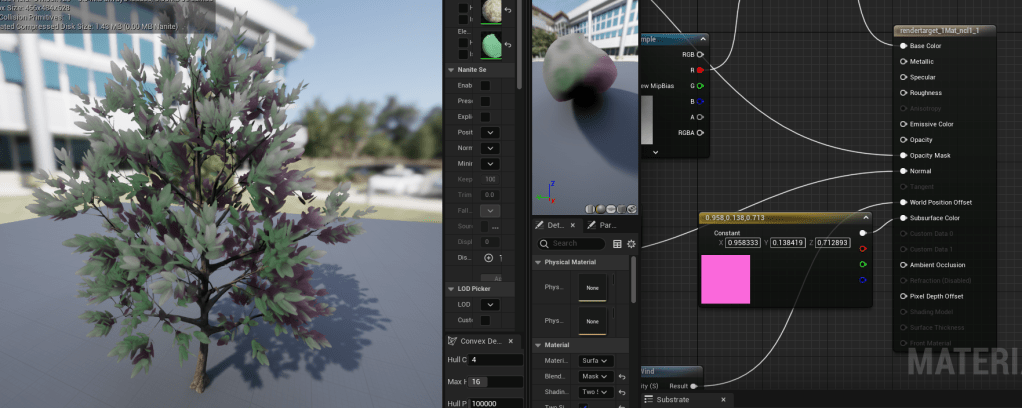Collapse the Physical Material section
1022x408 pixels.
pyautogui.click(x=538, y=262)
